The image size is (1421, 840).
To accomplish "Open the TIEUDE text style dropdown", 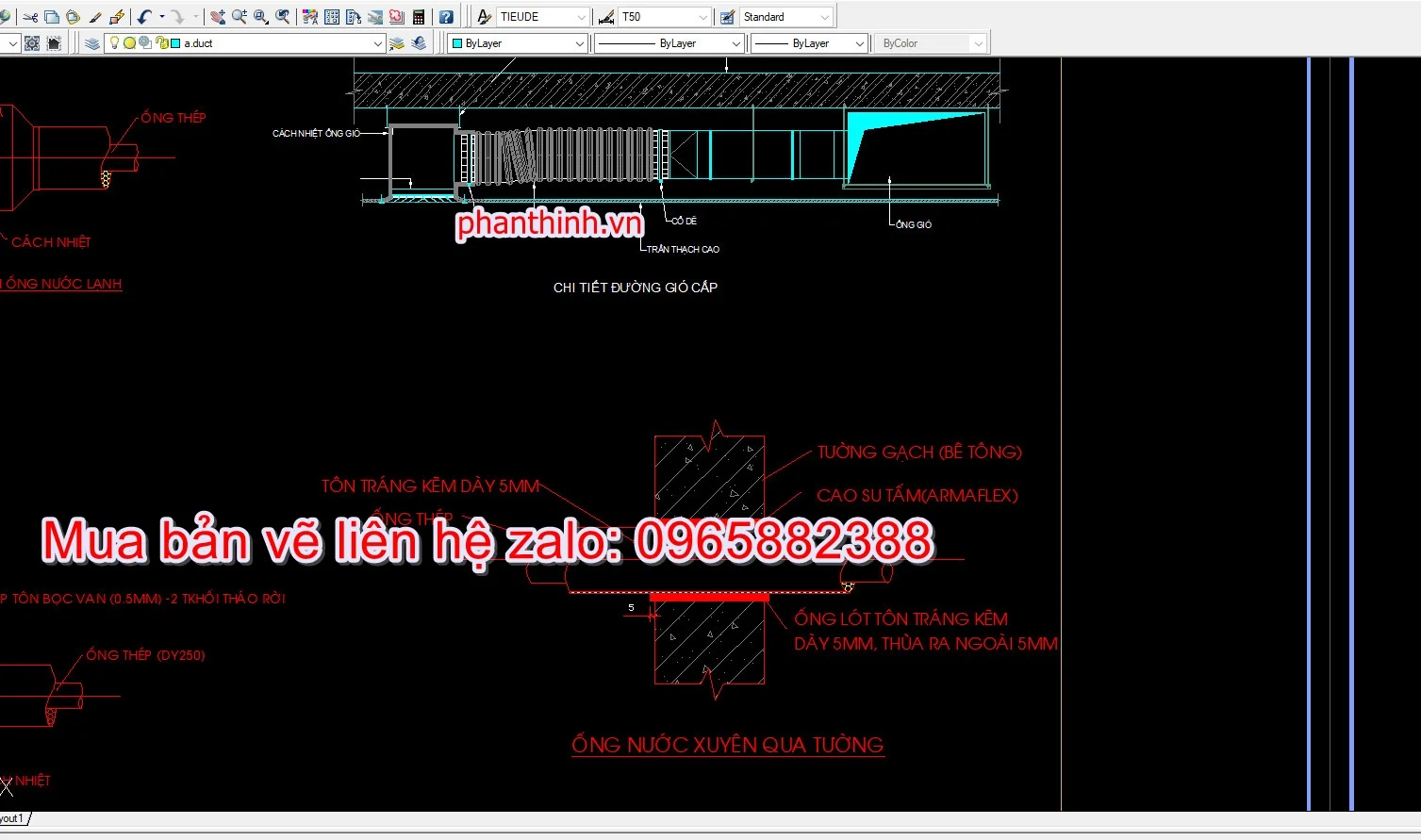I will [581, 17].
